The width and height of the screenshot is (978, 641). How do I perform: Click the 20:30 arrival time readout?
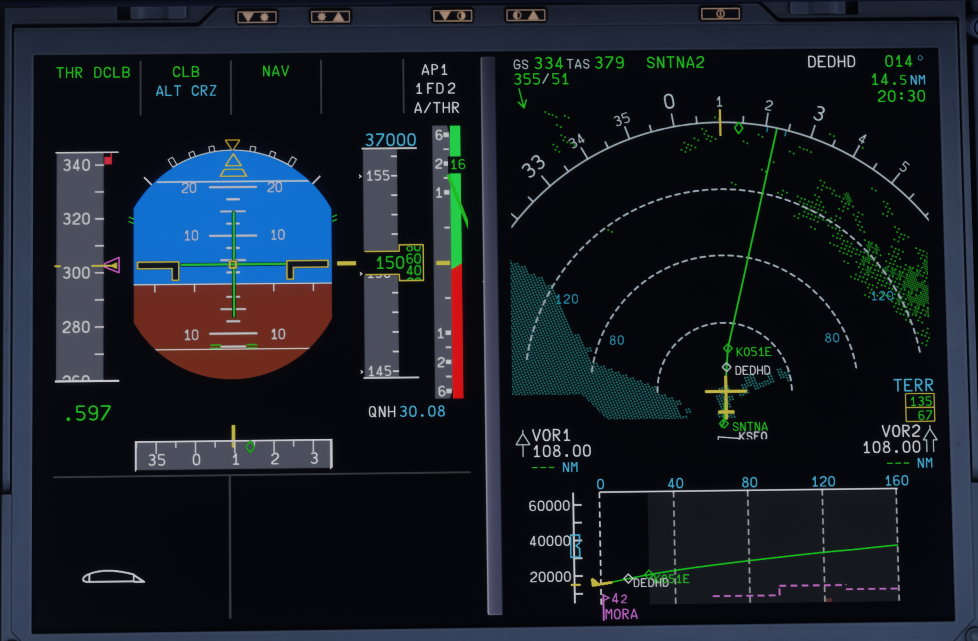click(x=901, y=96)
